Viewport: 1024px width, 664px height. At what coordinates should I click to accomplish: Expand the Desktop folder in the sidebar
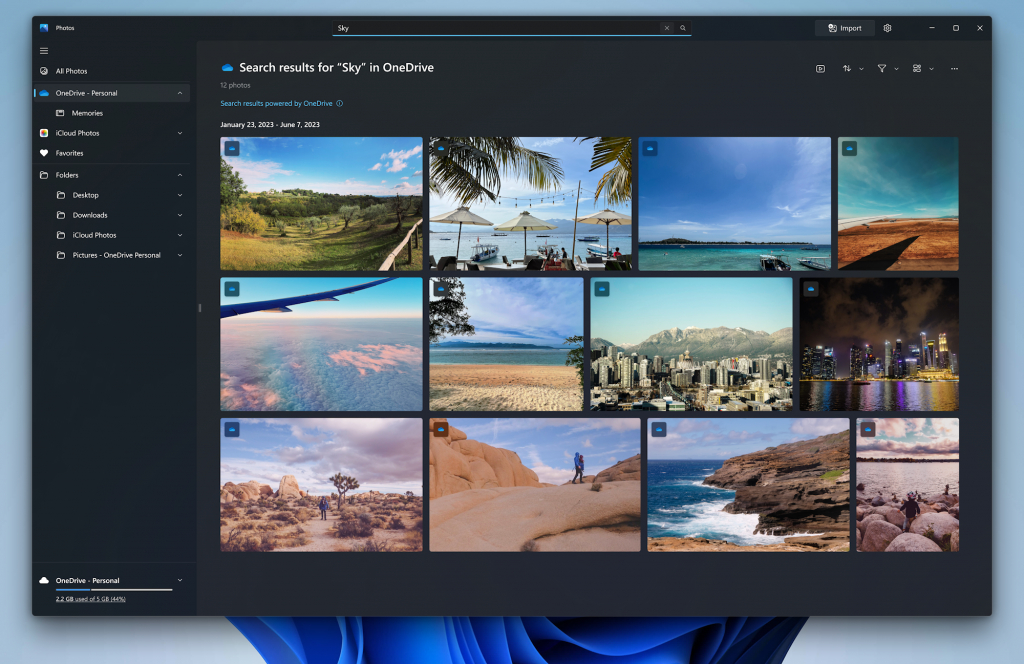[180, 194]
